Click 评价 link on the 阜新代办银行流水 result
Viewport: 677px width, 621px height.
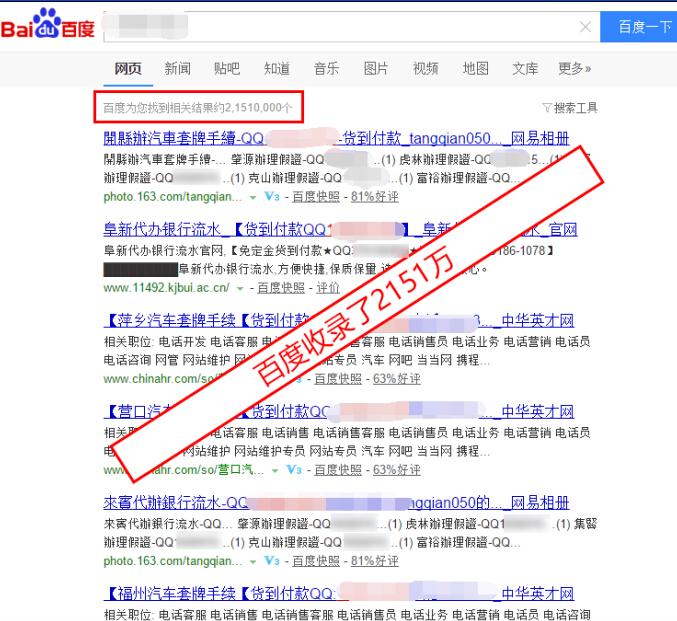(328, 288)
